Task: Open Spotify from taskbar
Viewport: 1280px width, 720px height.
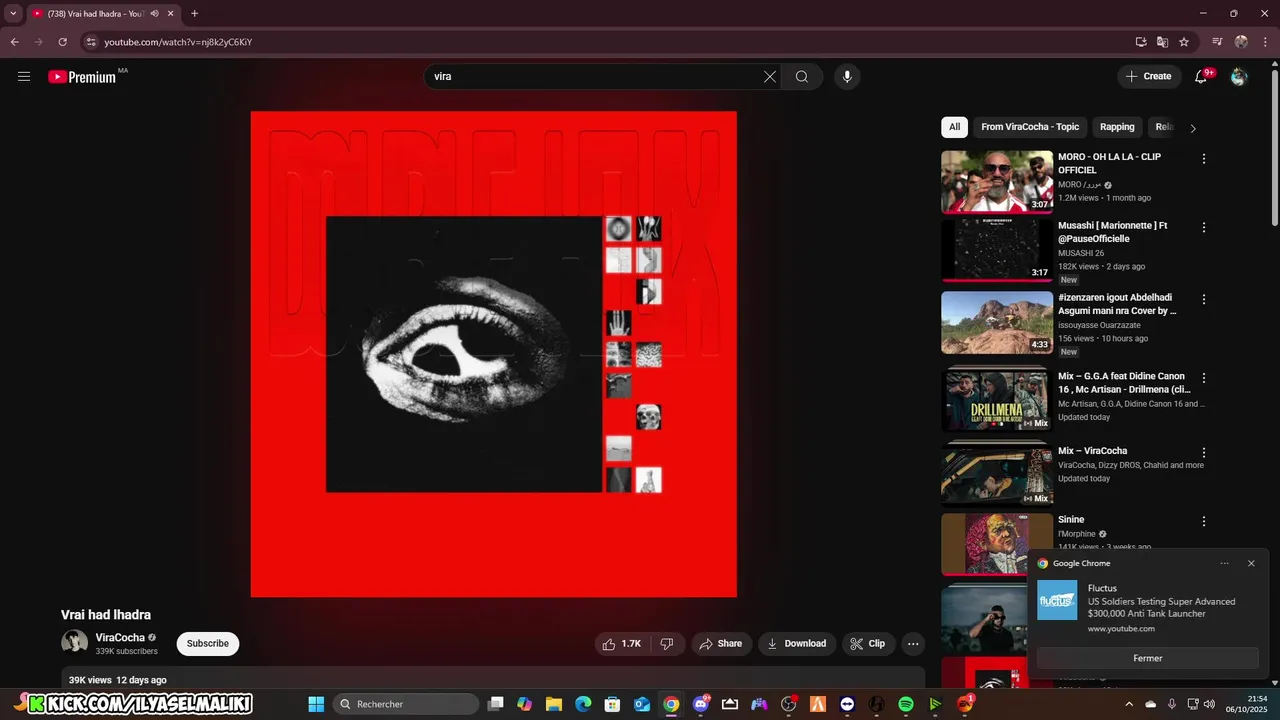Action: click(x=906, y=704)
